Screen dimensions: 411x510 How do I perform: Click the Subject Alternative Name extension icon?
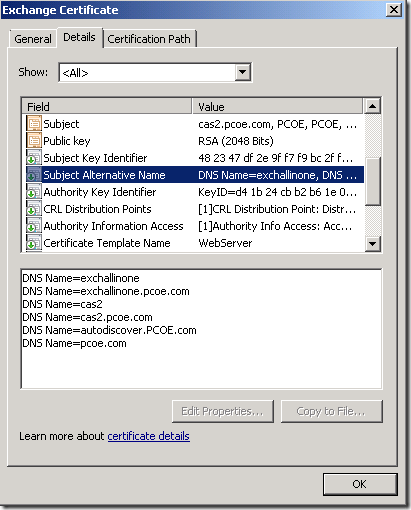tap(34, 175)
